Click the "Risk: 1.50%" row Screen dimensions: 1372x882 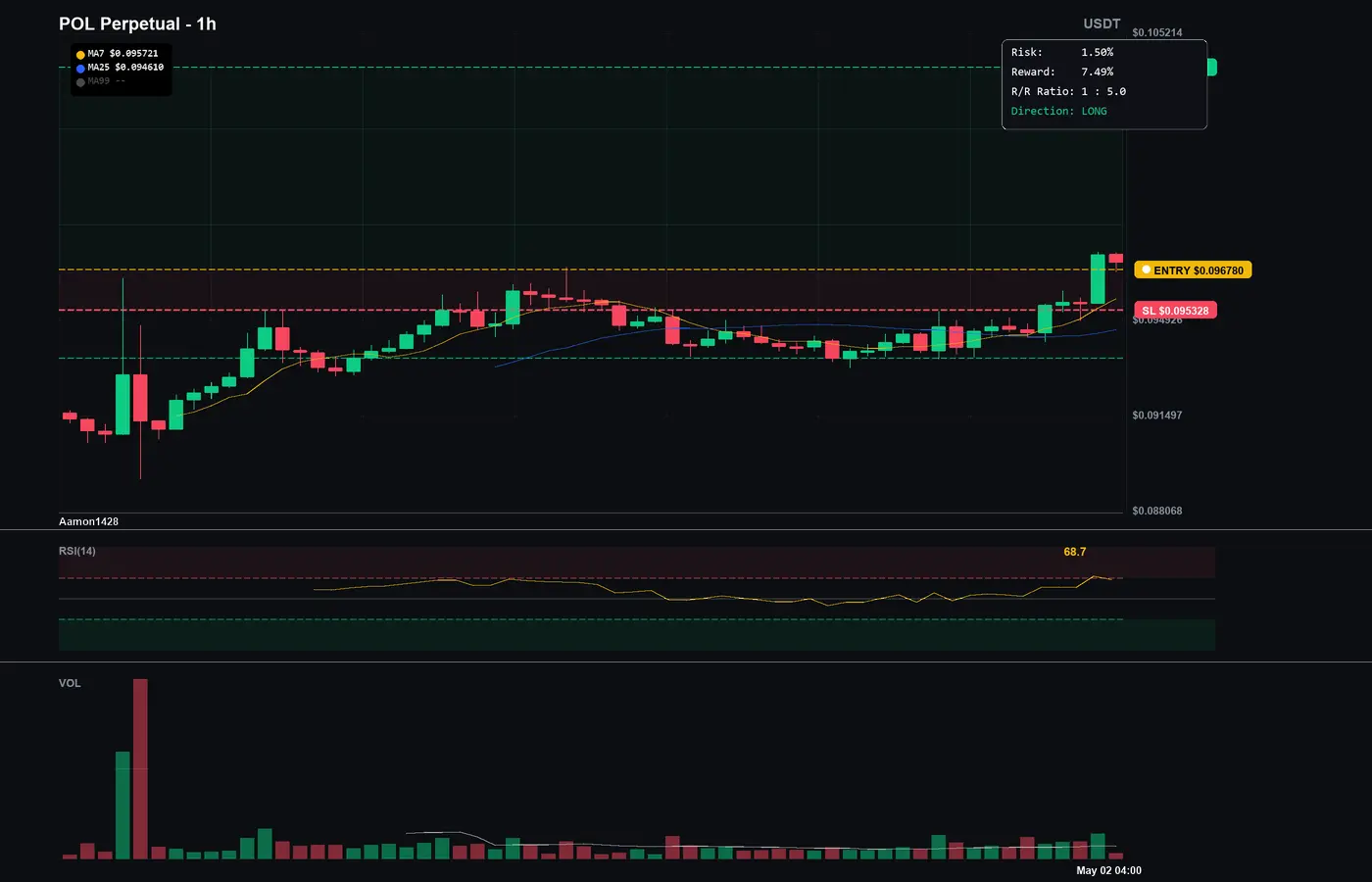1062,52
